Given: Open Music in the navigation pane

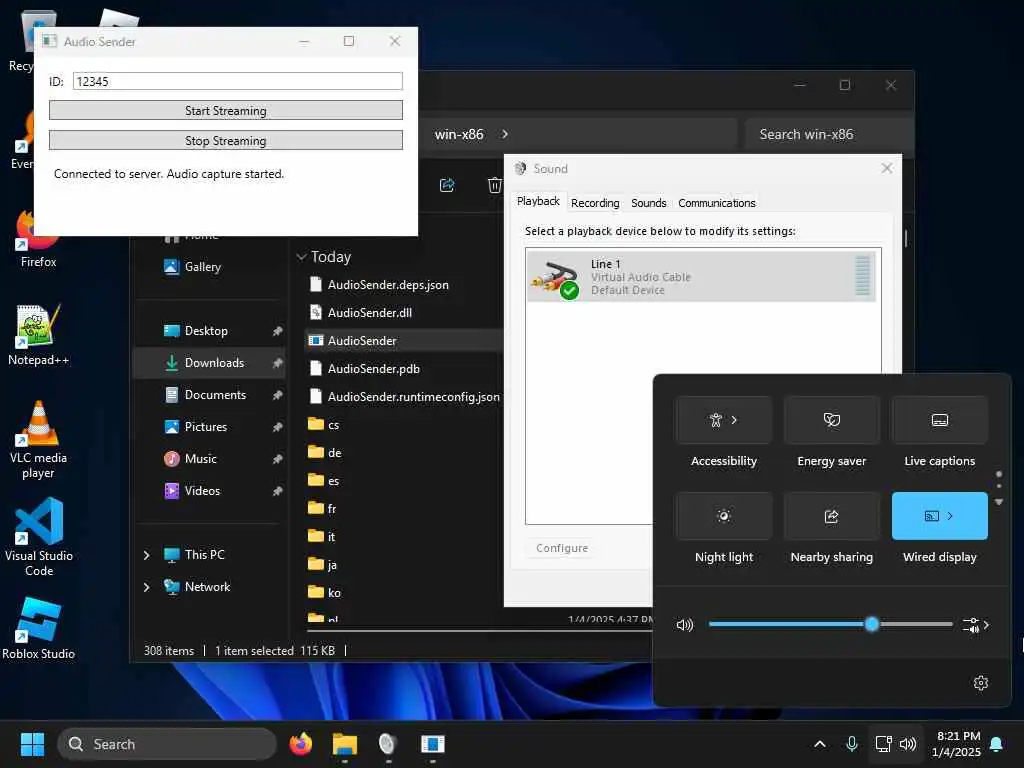Looking at the screenshot, I should [200, 458].
